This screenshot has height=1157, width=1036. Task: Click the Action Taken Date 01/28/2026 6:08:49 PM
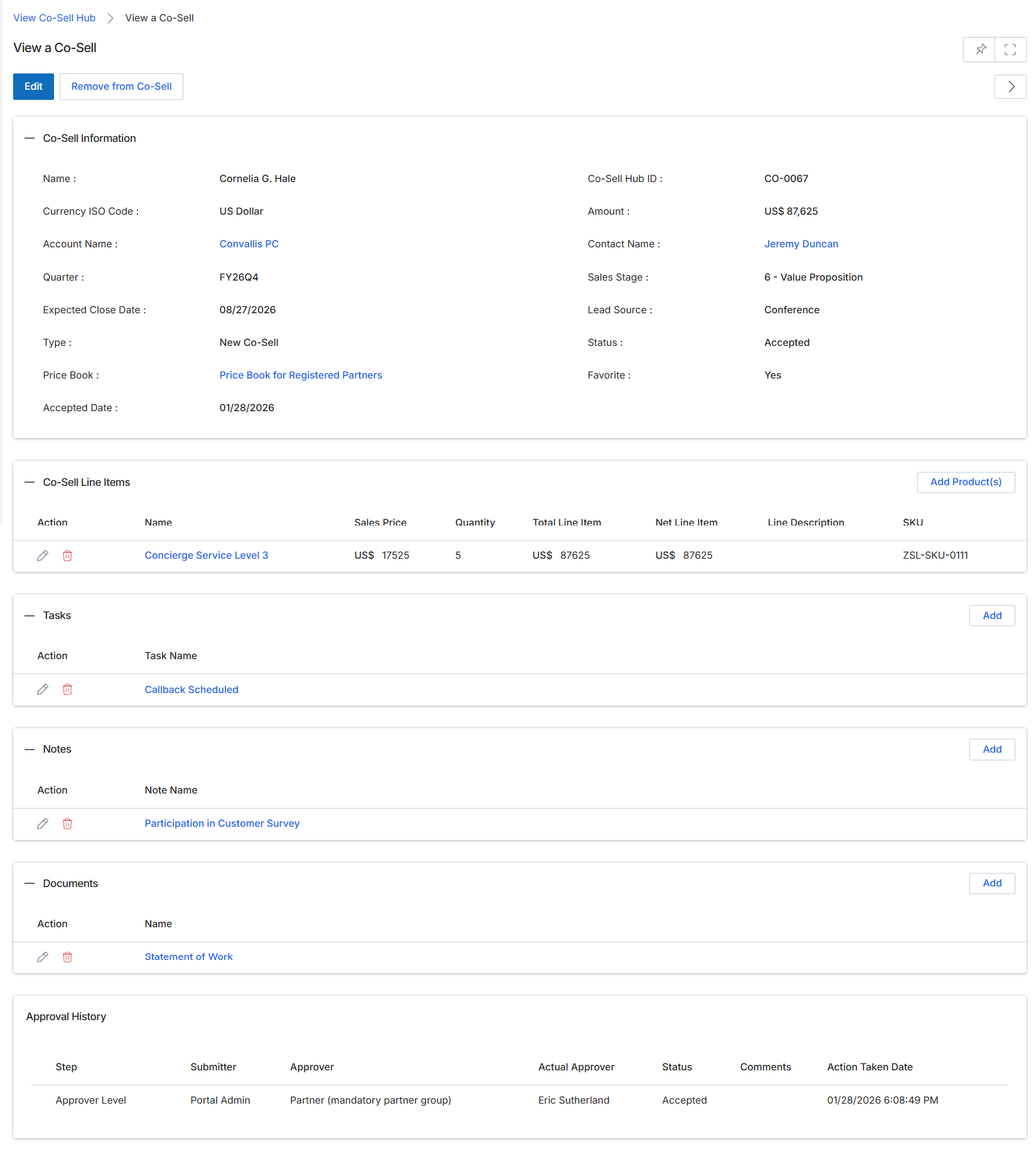pos(882,1100)
